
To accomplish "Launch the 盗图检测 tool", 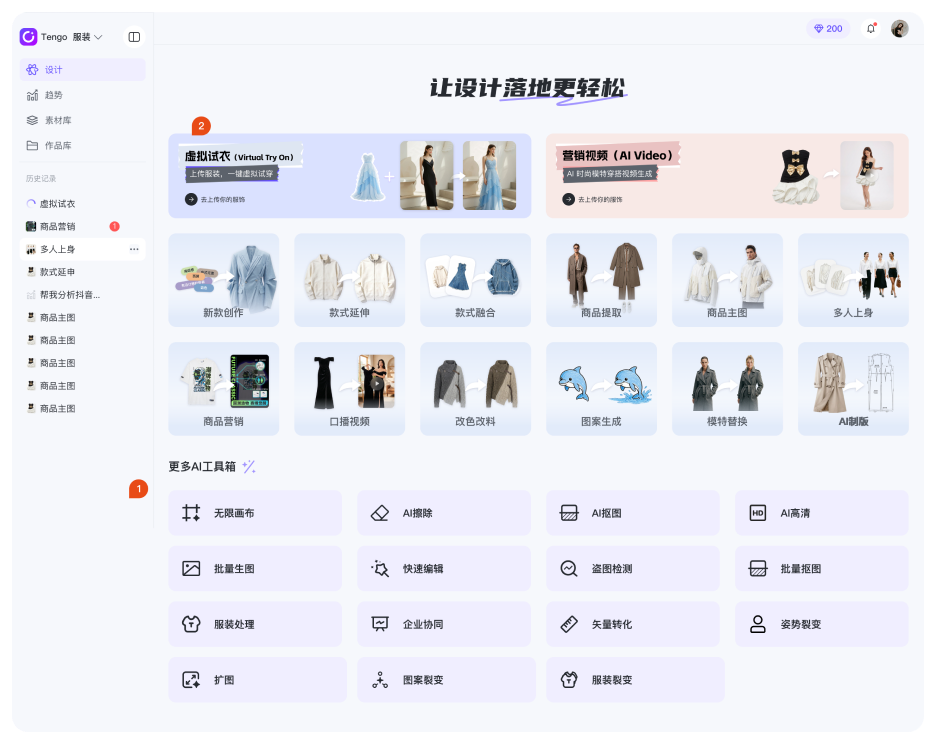I will coord(633,568).
